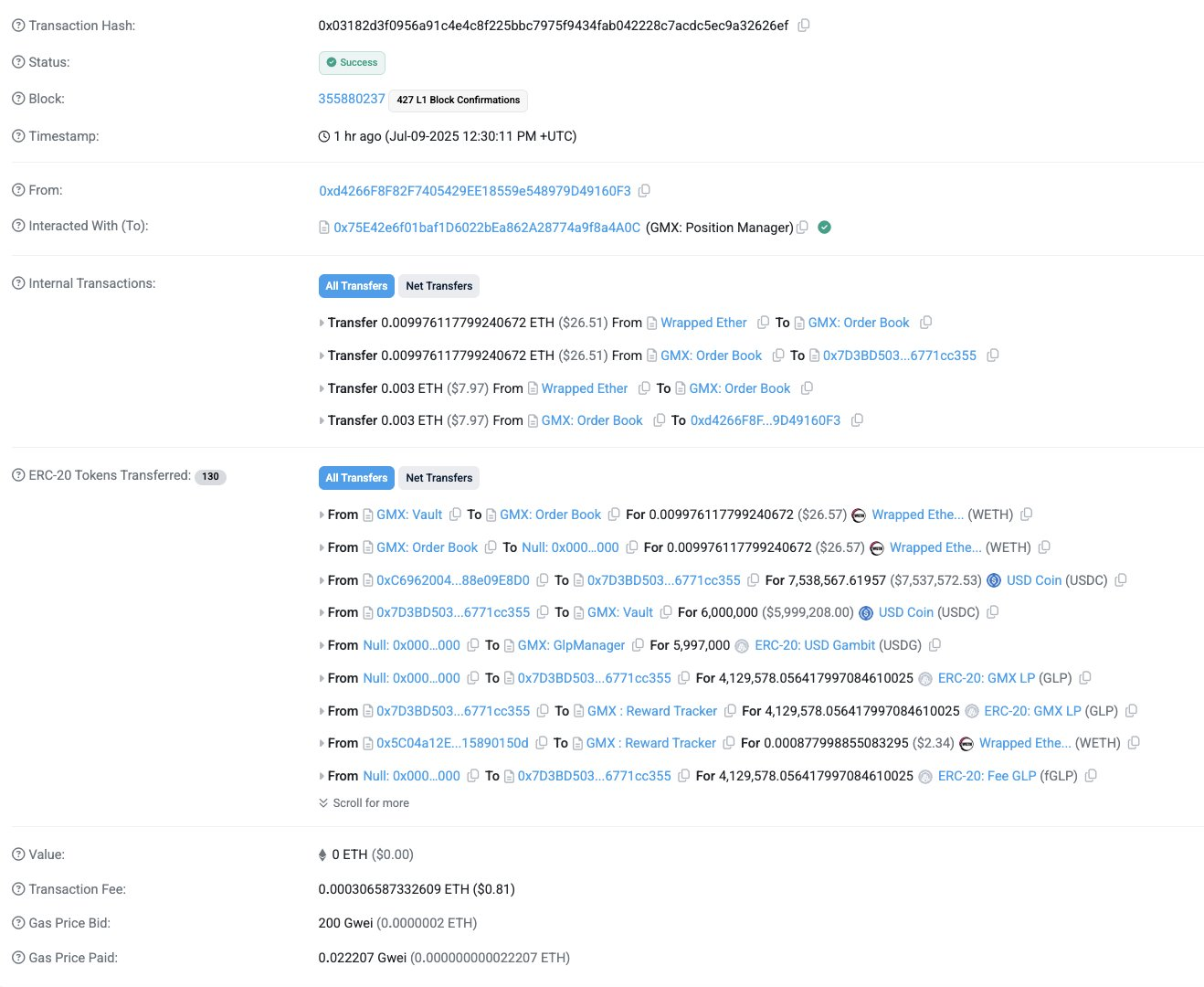Click the Success status badge
The height and width of the screenshot is (987, 1204).
pos(352,63)
